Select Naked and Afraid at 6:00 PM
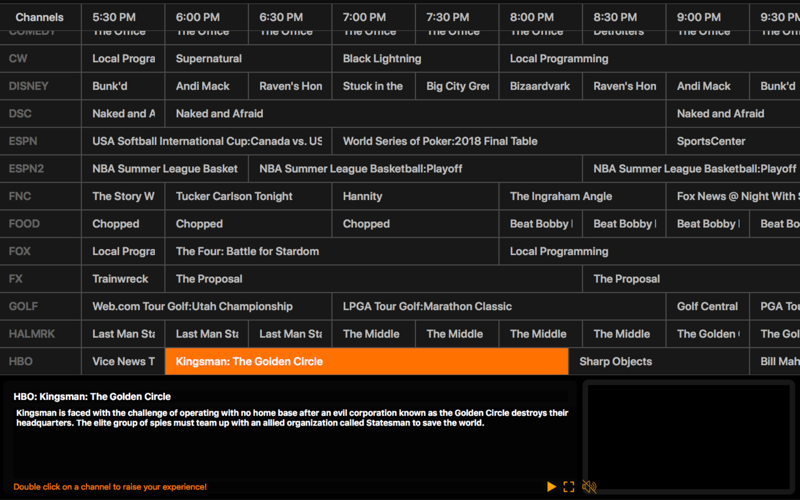The height and width of the screenshot is (500, 800). coord(415,113)
